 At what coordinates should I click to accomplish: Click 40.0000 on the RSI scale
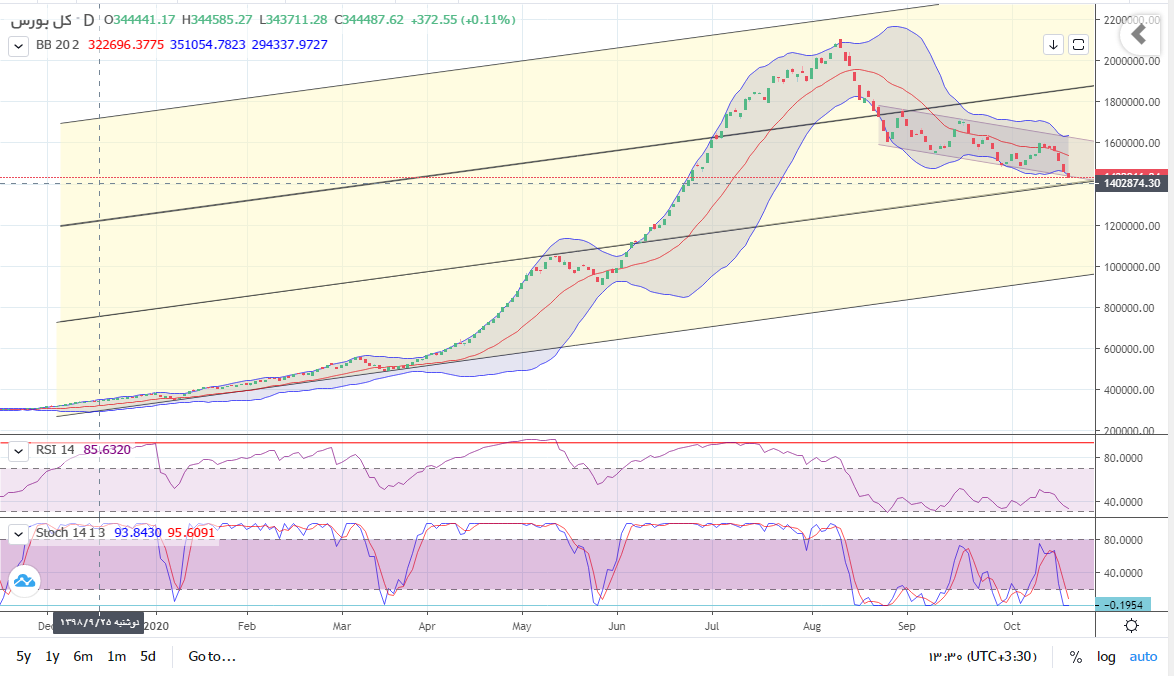[x=1123, y=502]
